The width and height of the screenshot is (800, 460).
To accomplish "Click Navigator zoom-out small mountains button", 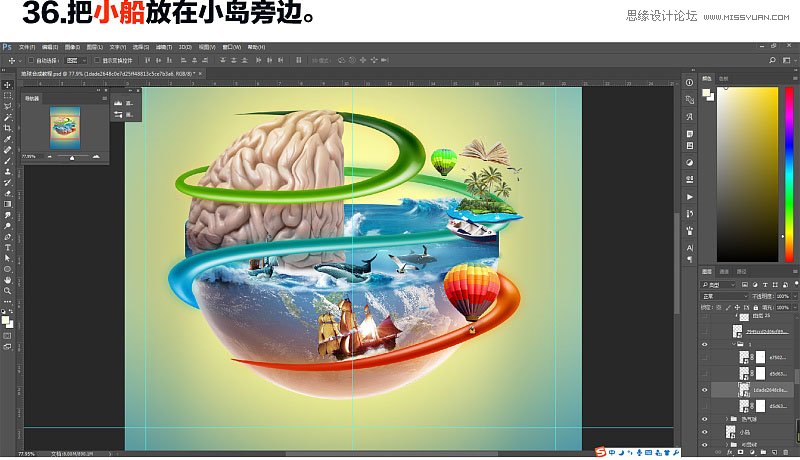I will tap(49, 157).
